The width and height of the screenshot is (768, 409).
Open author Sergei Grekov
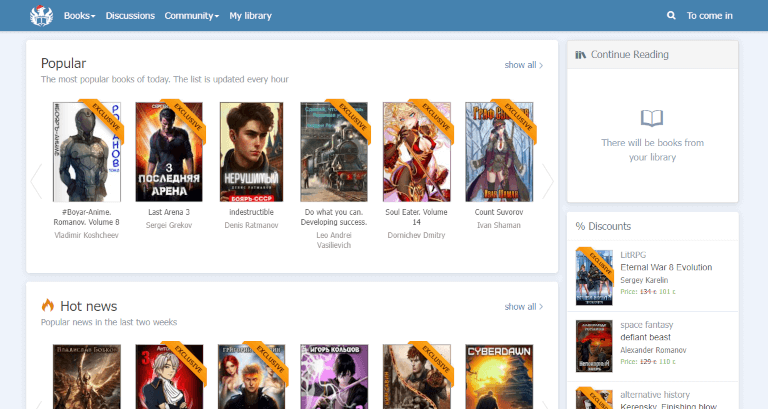[169, 225]
